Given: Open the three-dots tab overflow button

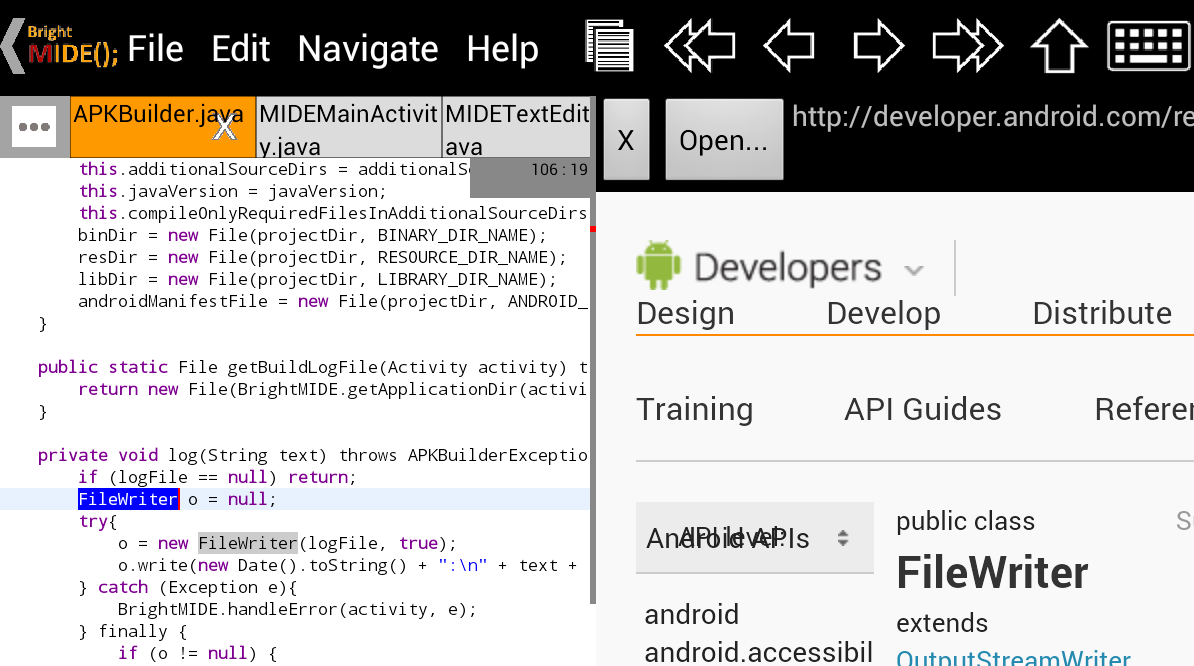Looking at the screenshot, I should pyautogui.click(x=35, y=127).
